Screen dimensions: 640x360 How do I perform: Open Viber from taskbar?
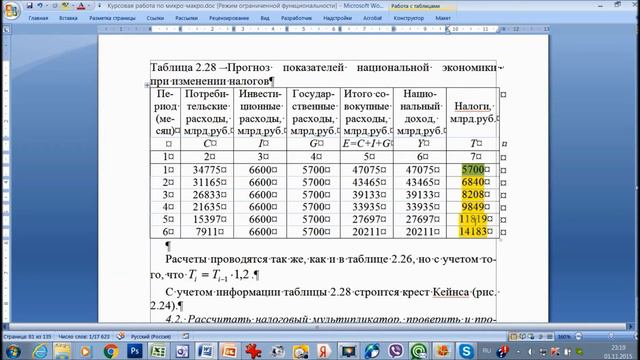pos(395,351)
